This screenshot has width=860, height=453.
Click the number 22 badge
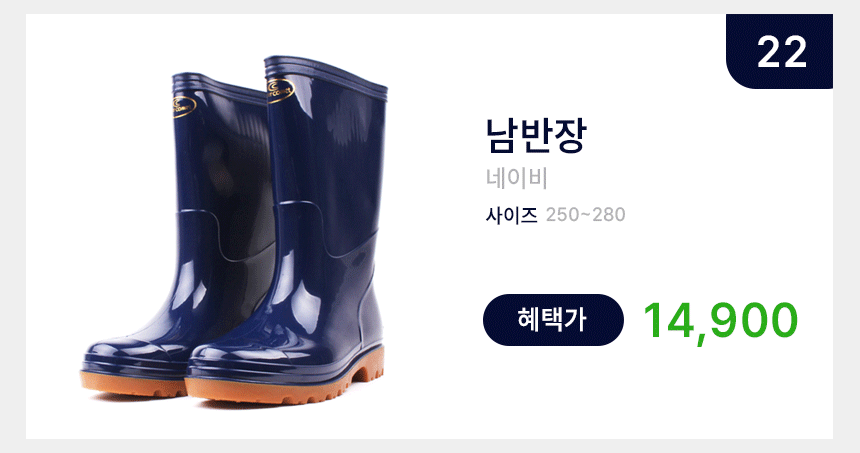tap(779, 51)
